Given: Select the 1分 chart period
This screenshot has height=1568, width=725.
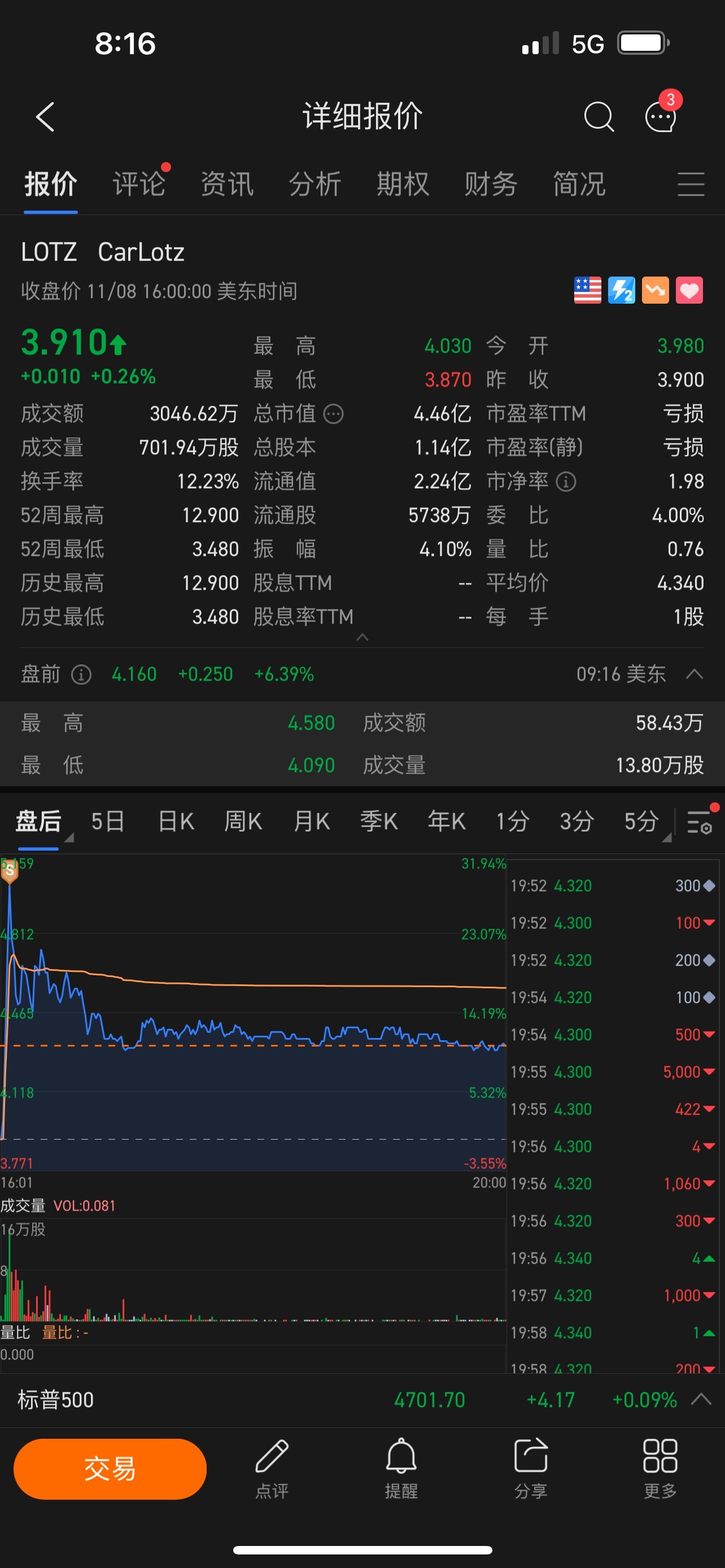Looking at the screenshot, I should (513, 821).
